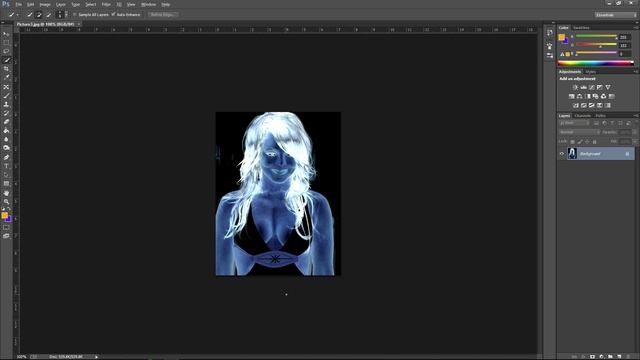Screen dimensions: 640x360
Task: Change the screen mode icon
Action: [x=6, y=236]
